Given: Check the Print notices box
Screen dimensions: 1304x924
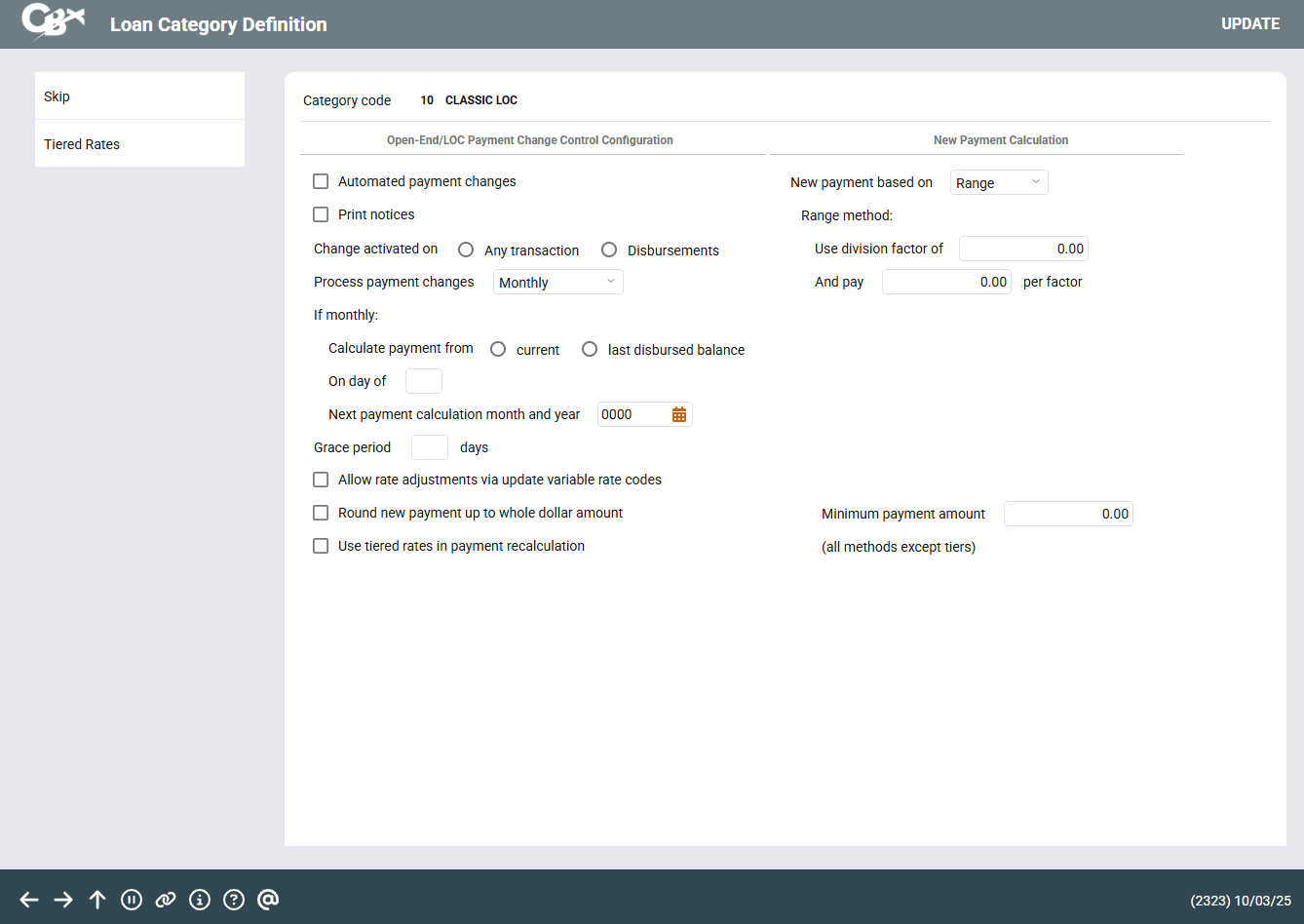Looking at the screenshot, I should point(321,214).
